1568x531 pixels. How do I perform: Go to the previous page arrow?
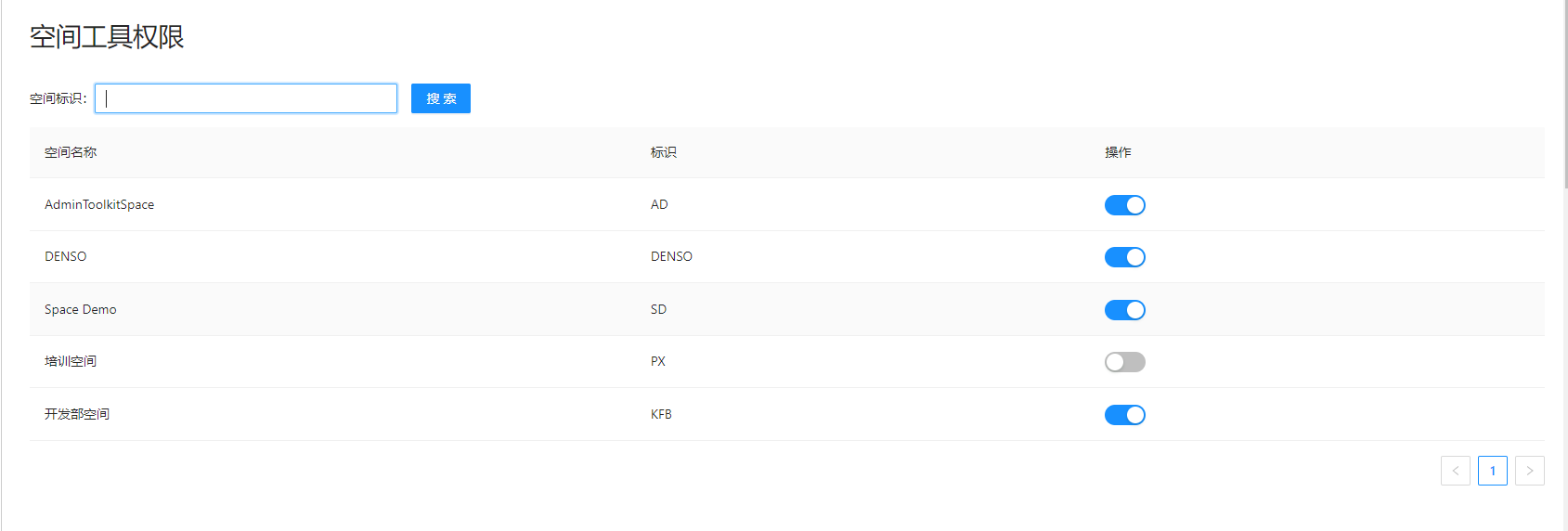pyautogui.click(x=1455, y=471)
